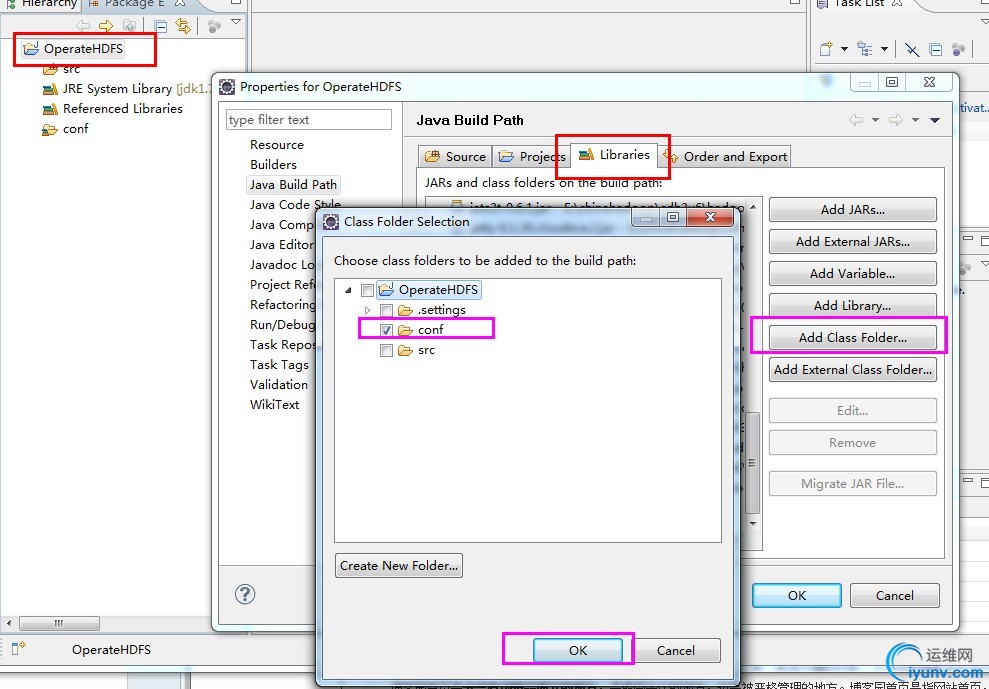Click the Up folder icon in Package Explorer toolbar

[129, 26]
